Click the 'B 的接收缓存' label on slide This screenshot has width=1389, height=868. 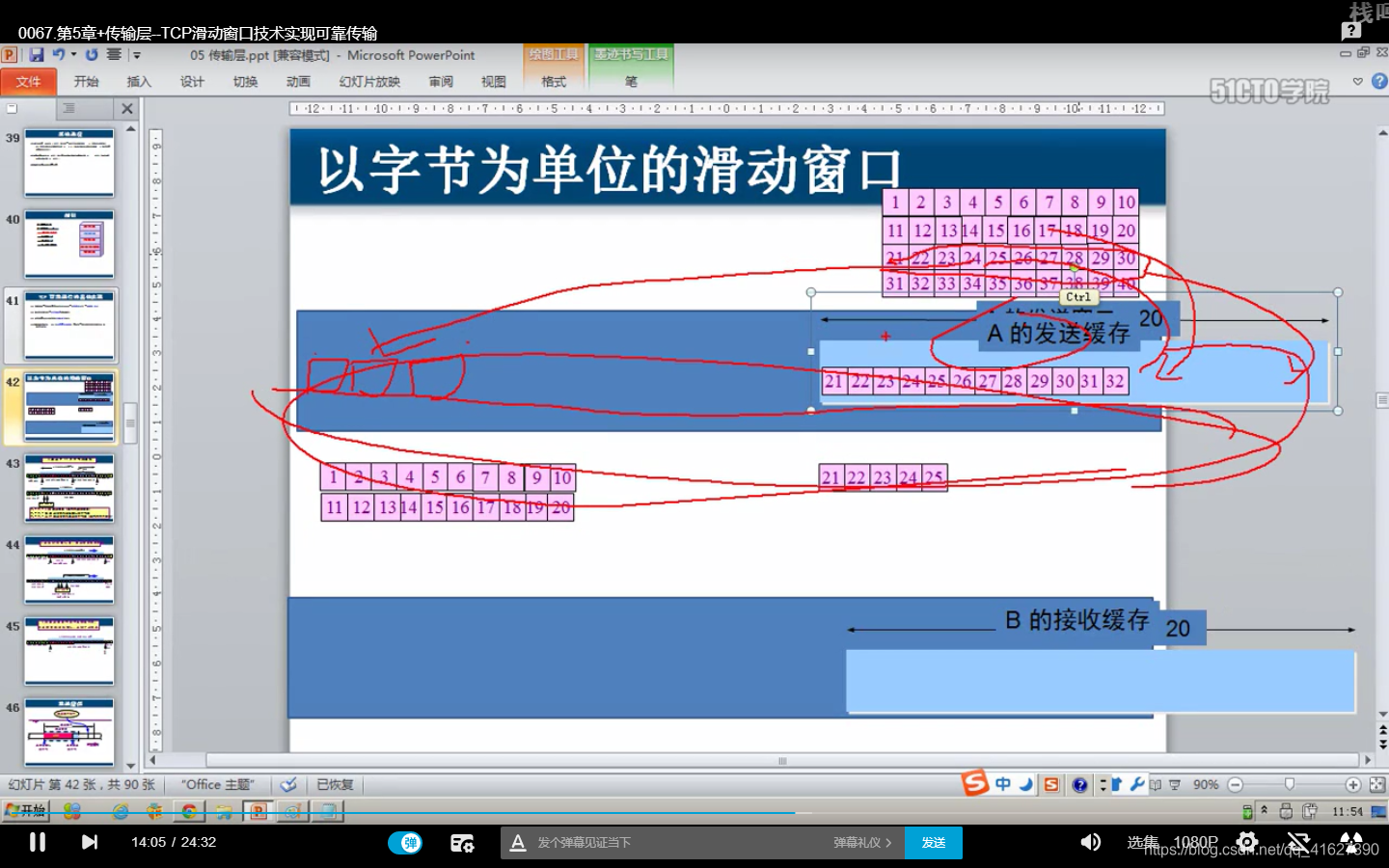tap(1077, 619)
